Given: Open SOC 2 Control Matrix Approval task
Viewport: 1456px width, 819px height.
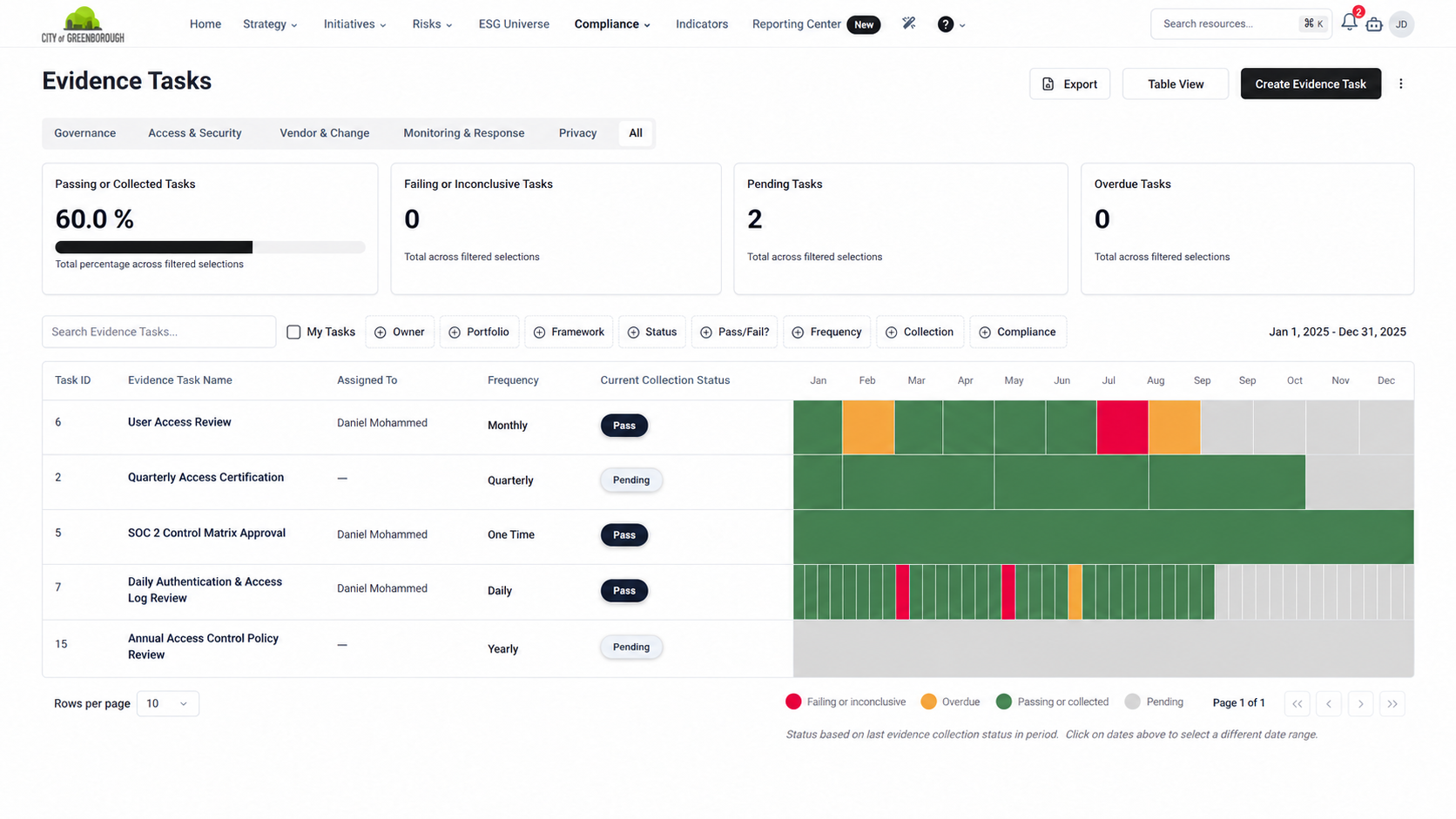Looking at the screenshot, I should pyautogui.click(x=206, y=533).
